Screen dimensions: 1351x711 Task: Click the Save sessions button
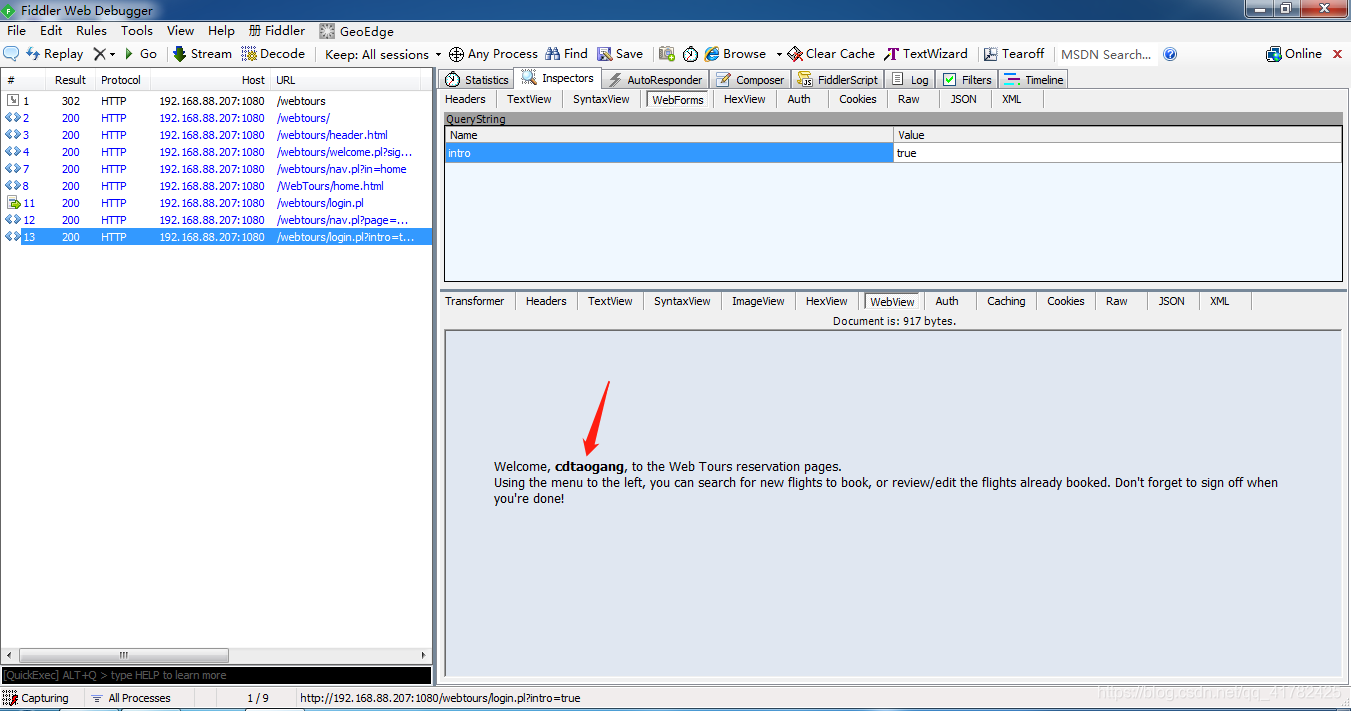(x=620, y=54)
